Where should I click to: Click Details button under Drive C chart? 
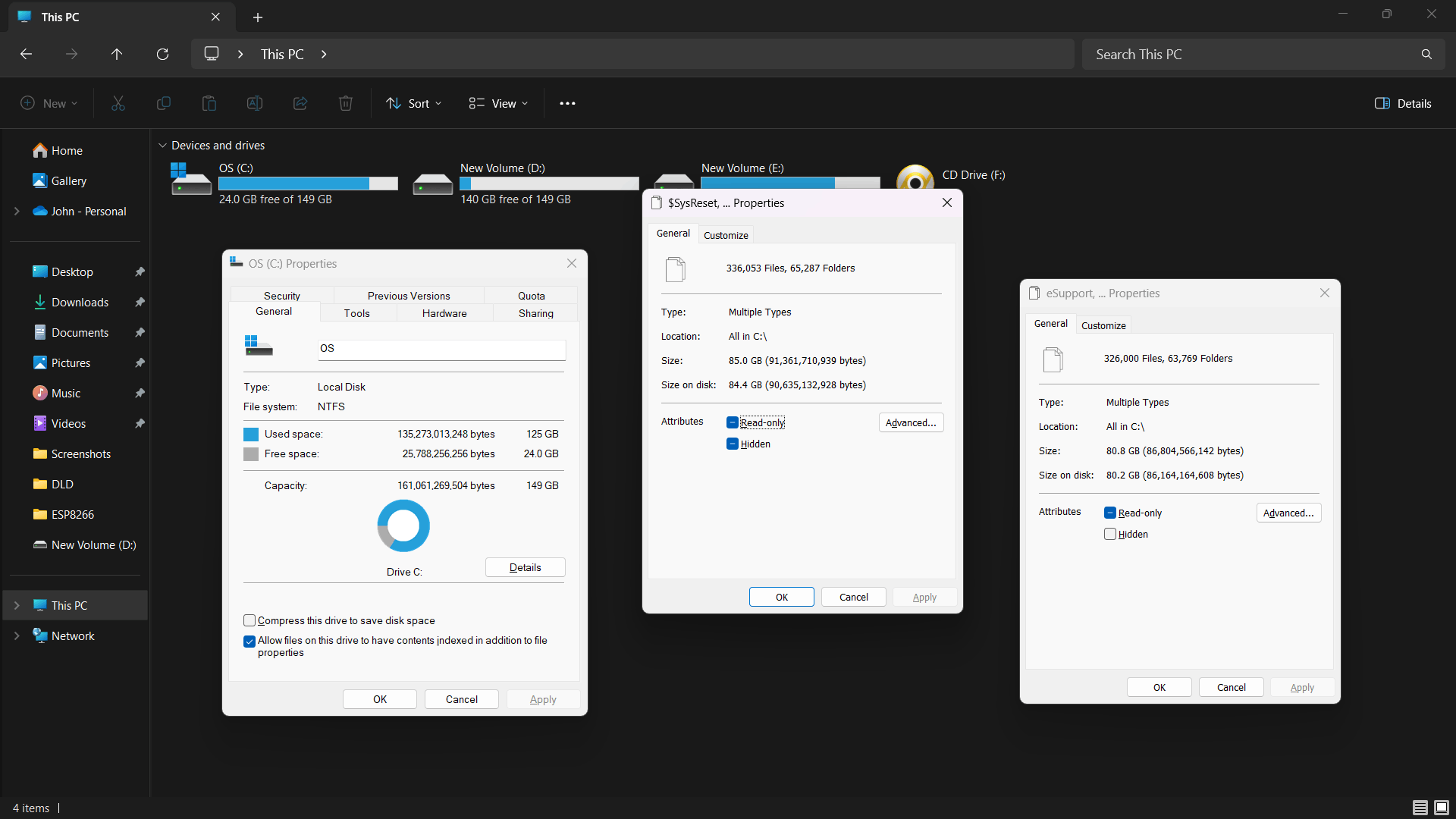[525, 567]
